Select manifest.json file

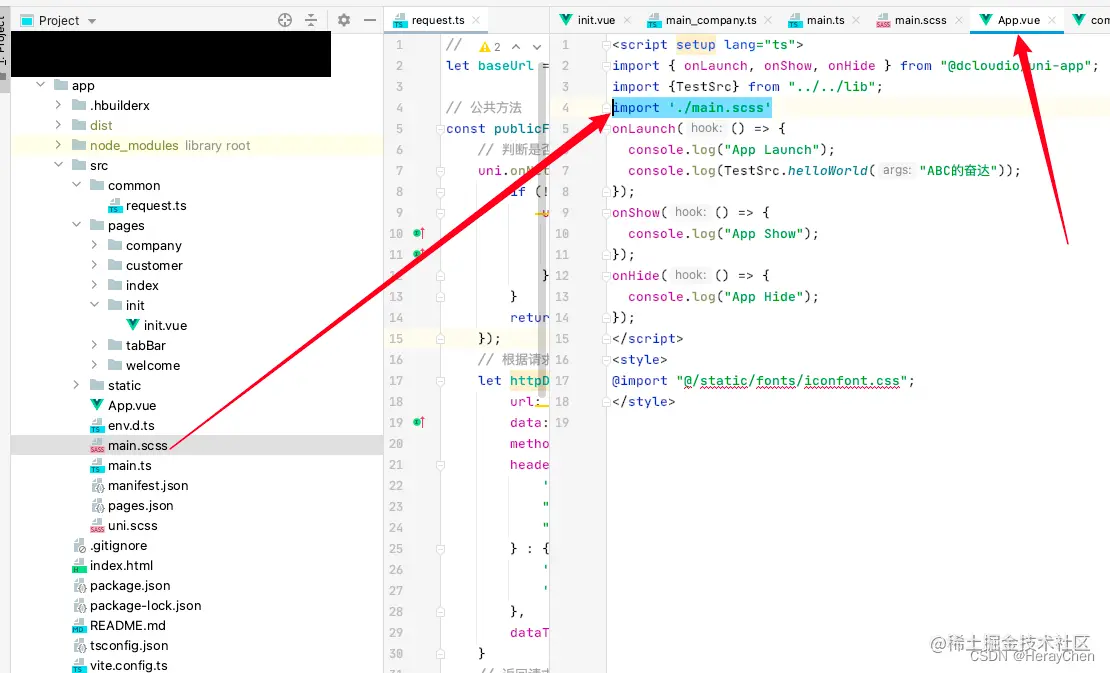148,485
